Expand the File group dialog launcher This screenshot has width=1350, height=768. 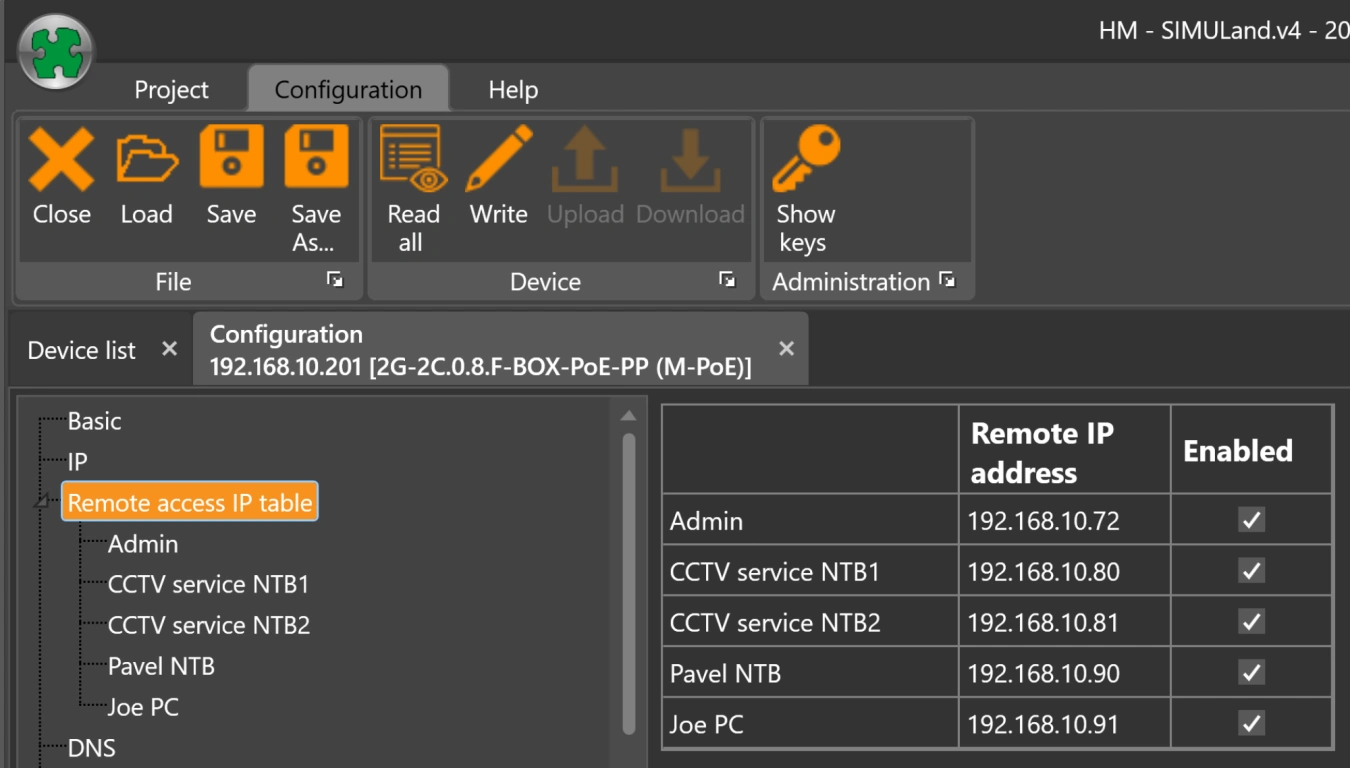335,281
